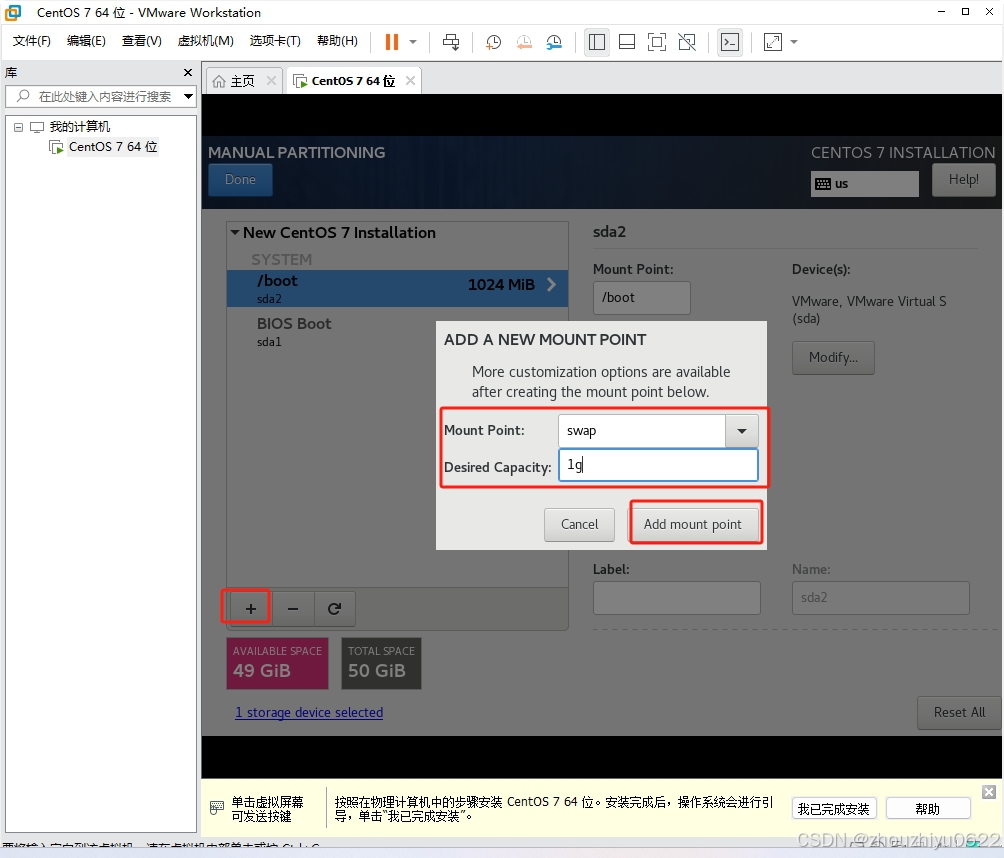
Task: Pause the virtual machine
Action: (x=391, y=42)
